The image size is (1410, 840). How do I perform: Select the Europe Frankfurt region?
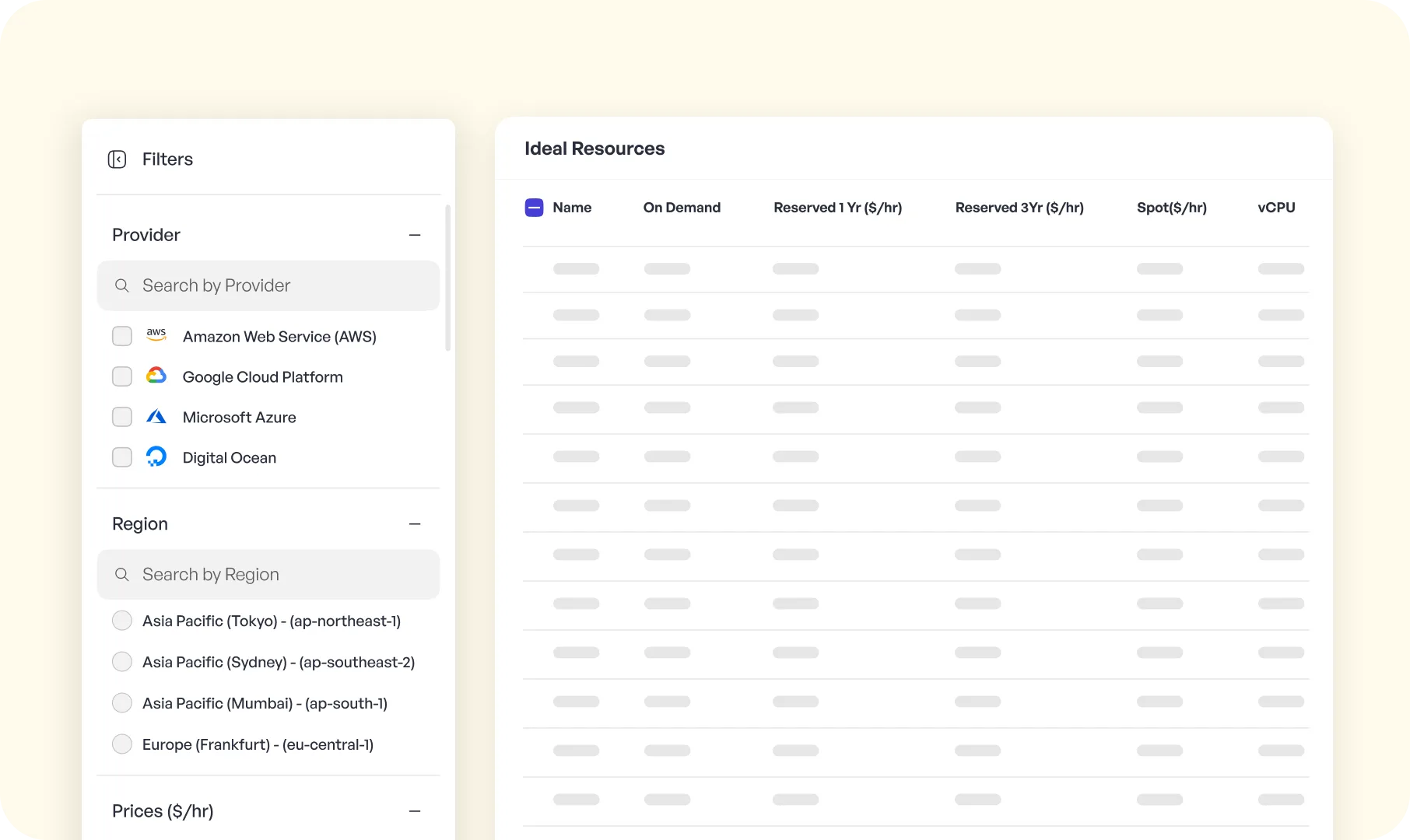coord(122,744)
